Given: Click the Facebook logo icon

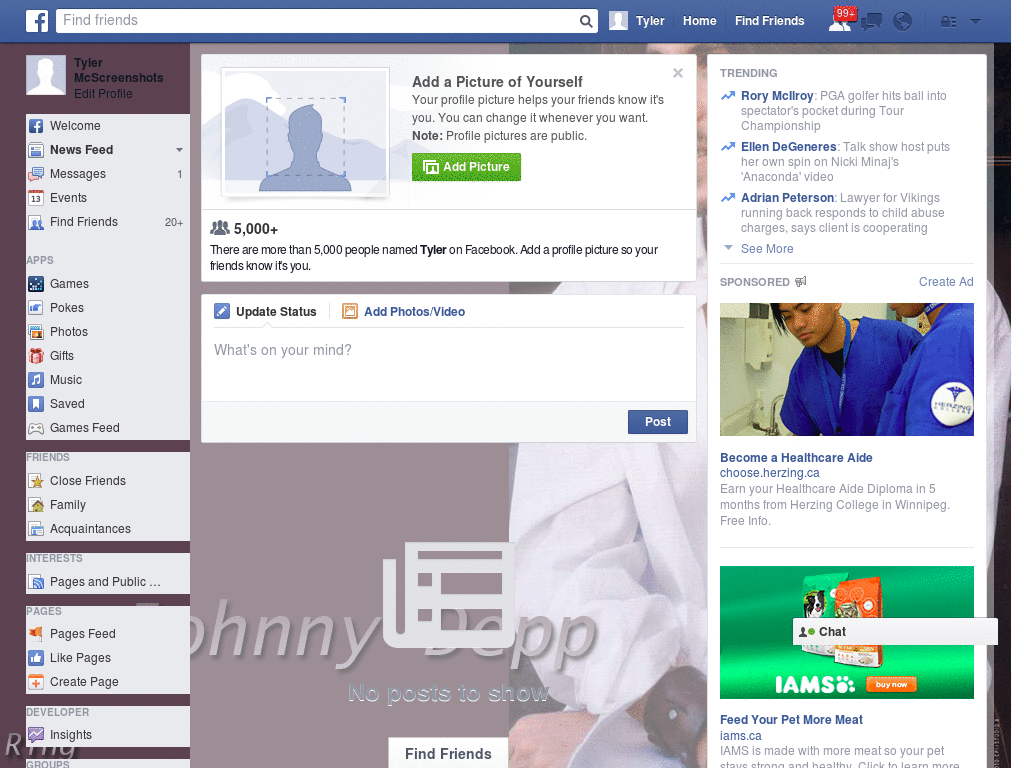Looking at the screenshot, I should 37,21.
